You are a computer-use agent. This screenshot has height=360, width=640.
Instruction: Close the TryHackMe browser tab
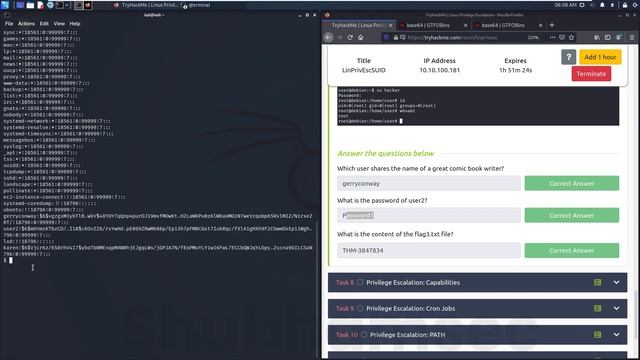390,25
